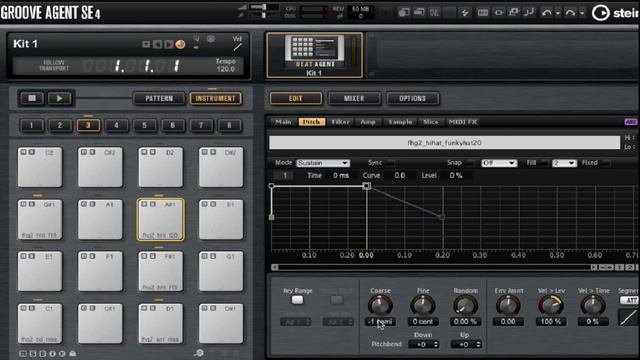Open the Main tab
Image resolution: width=640 pixels, height=360 pixels.
click(283, 122)
